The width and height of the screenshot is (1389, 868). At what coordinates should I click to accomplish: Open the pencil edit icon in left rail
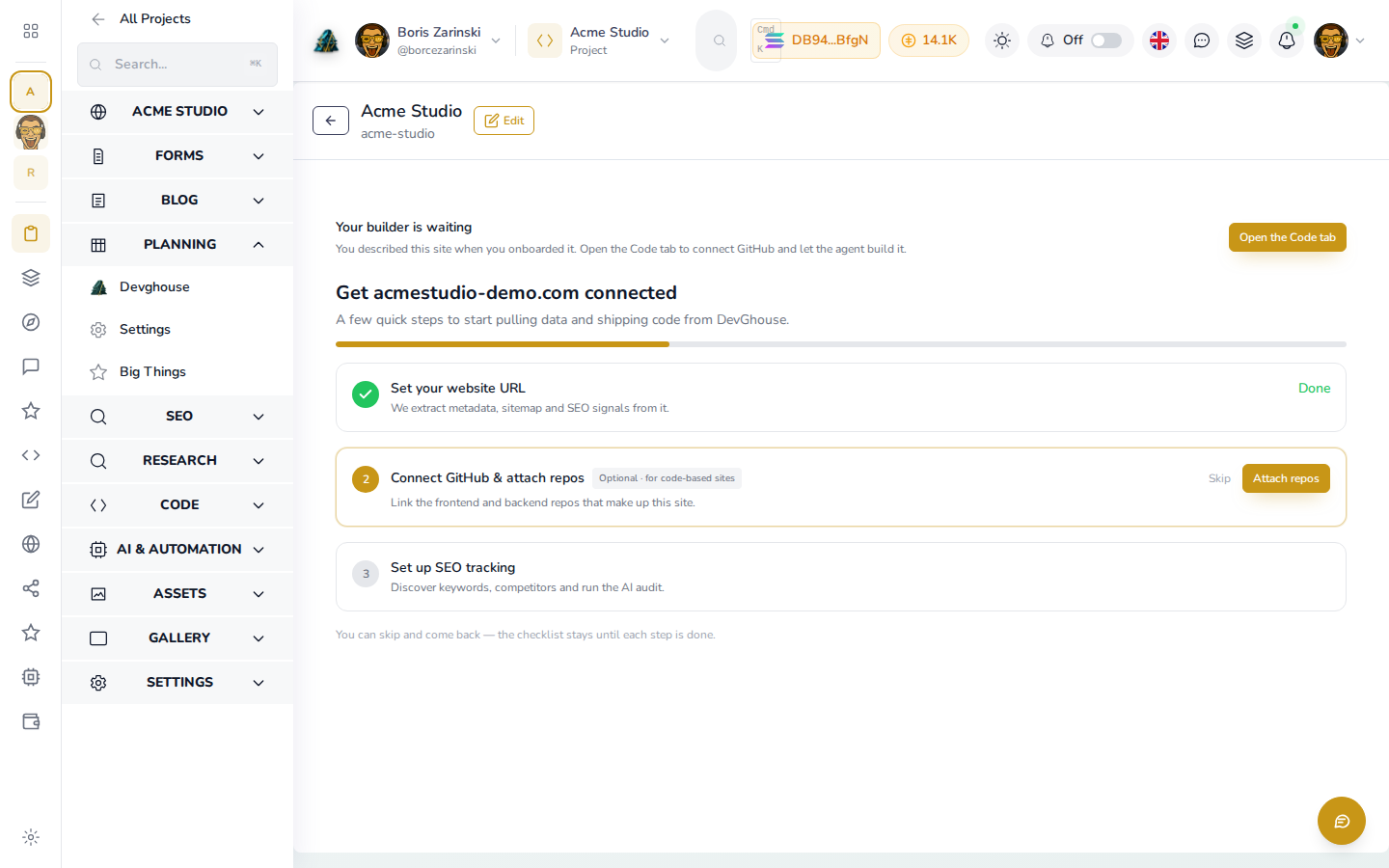pyautogui.click(x=31, y=500)
